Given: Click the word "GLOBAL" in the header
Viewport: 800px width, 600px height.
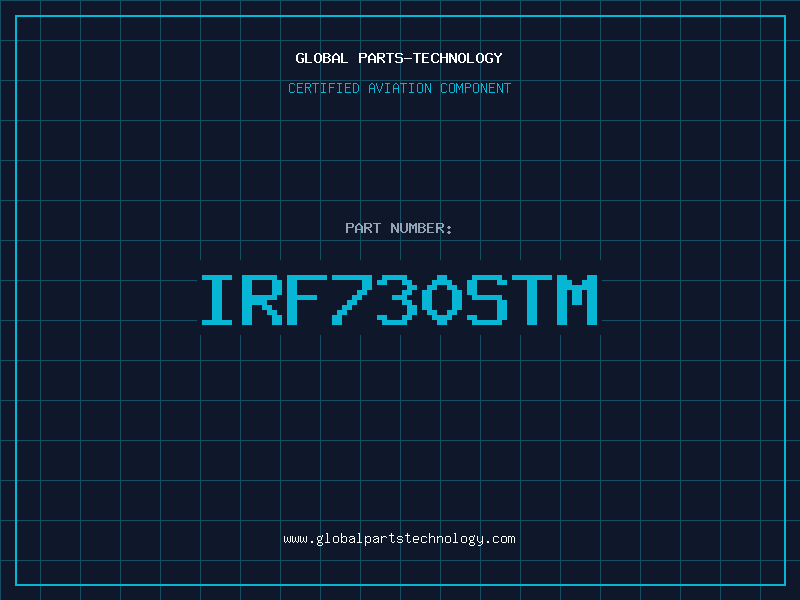Looking at the screenshot, I should tap(322, 58).
